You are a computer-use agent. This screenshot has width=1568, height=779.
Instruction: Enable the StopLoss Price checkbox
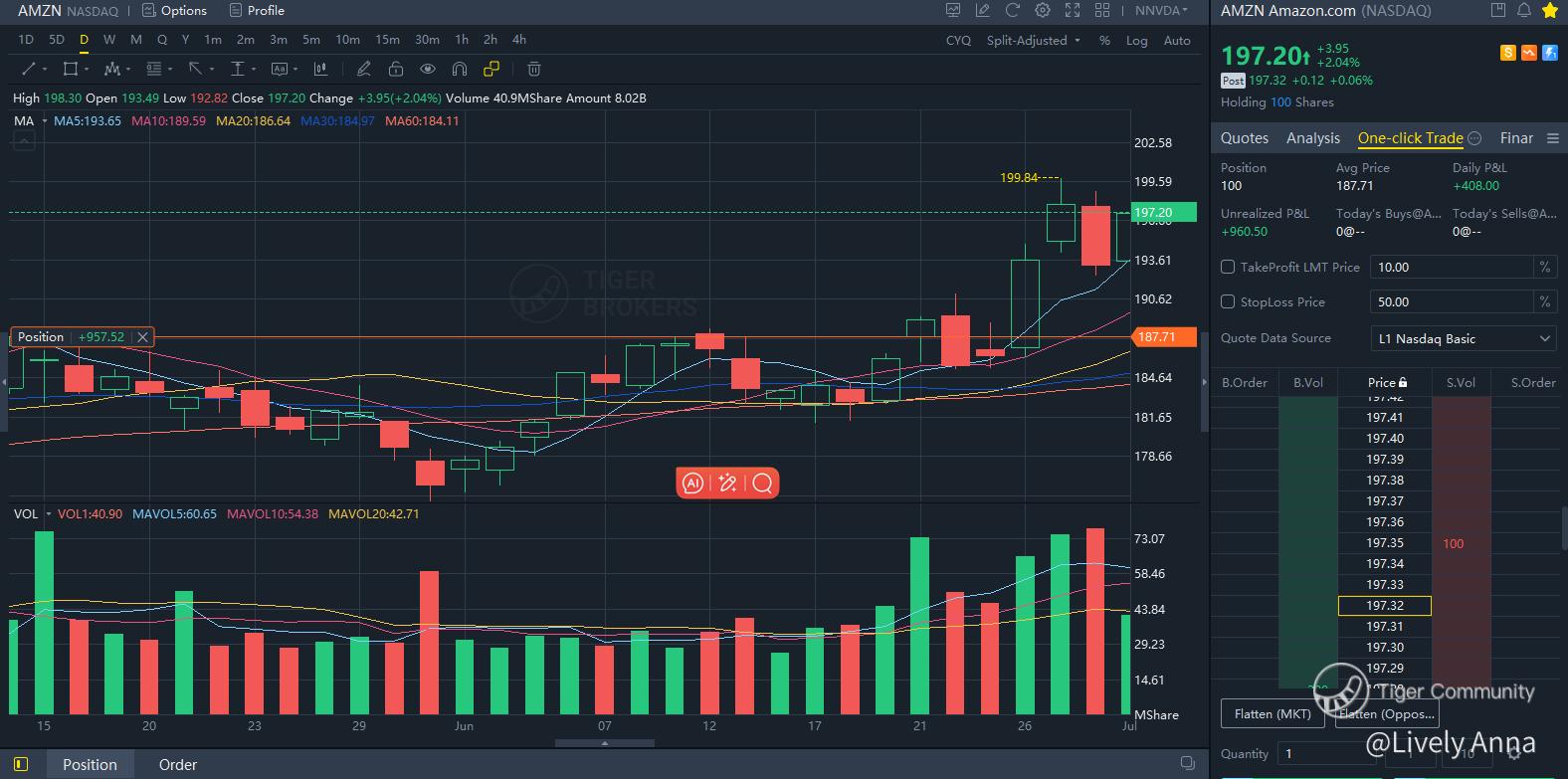[1228, 301]
